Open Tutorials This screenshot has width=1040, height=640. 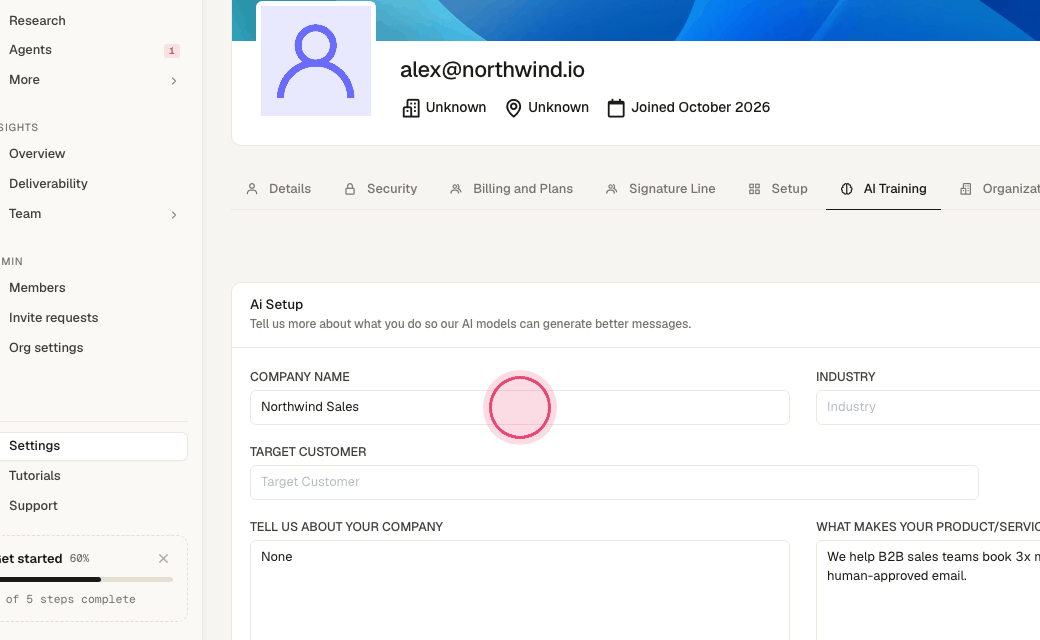pos(34,476)
